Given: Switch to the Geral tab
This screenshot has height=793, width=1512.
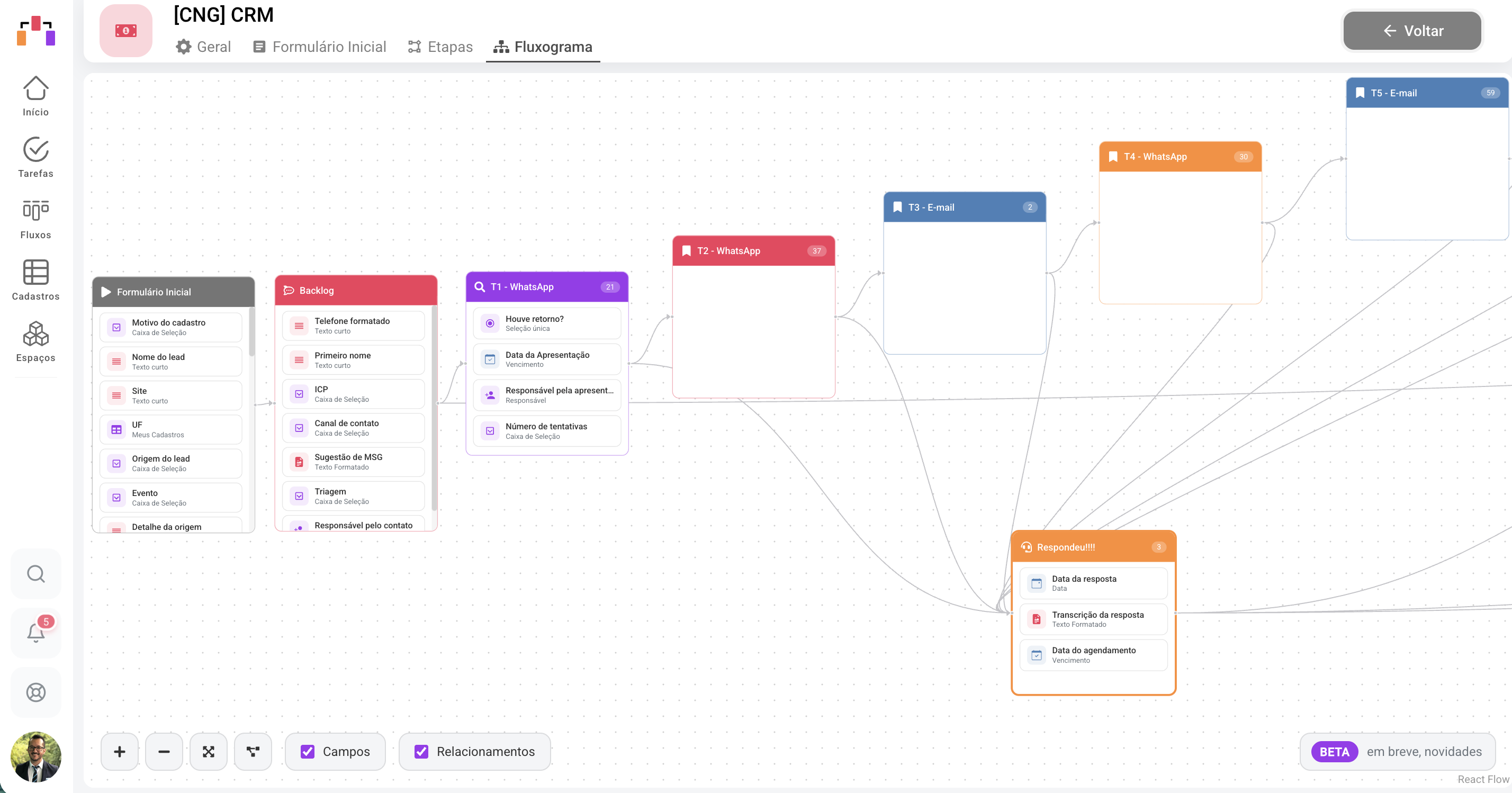Looking at the screenshot, I should [203, 47].
